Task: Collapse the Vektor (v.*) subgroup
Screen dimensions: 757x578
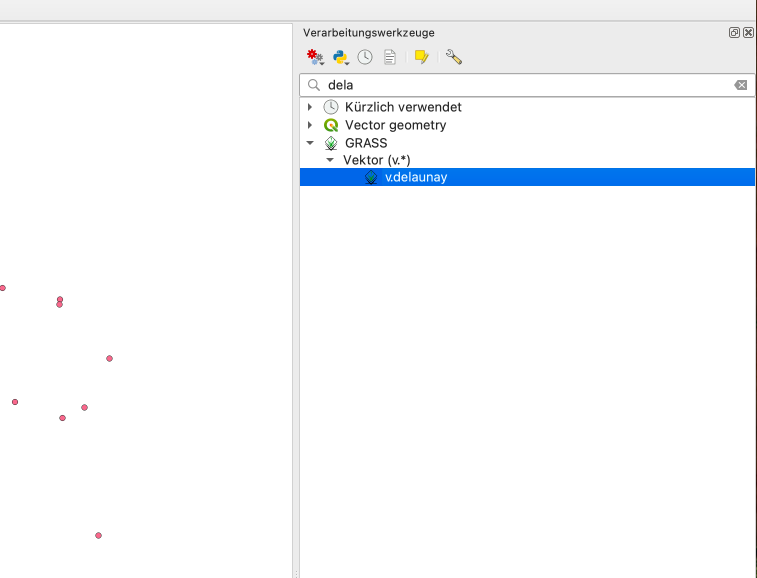Action: [330, 160]
